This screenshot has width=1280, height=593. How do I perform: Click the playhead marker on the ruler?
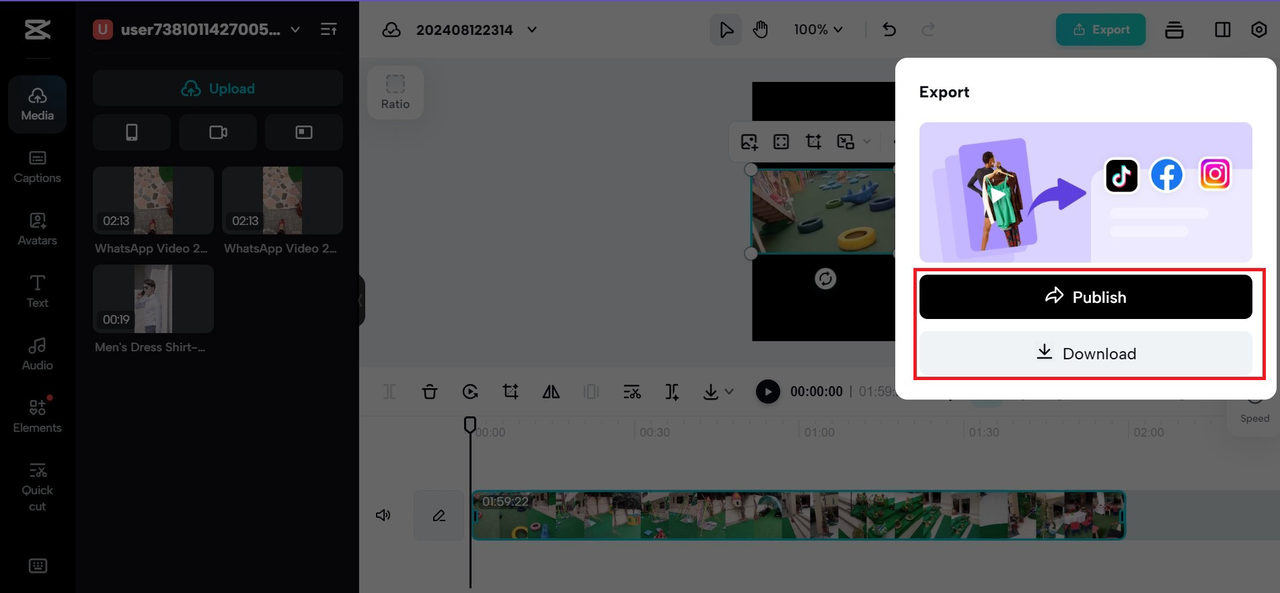pos(470,425)
